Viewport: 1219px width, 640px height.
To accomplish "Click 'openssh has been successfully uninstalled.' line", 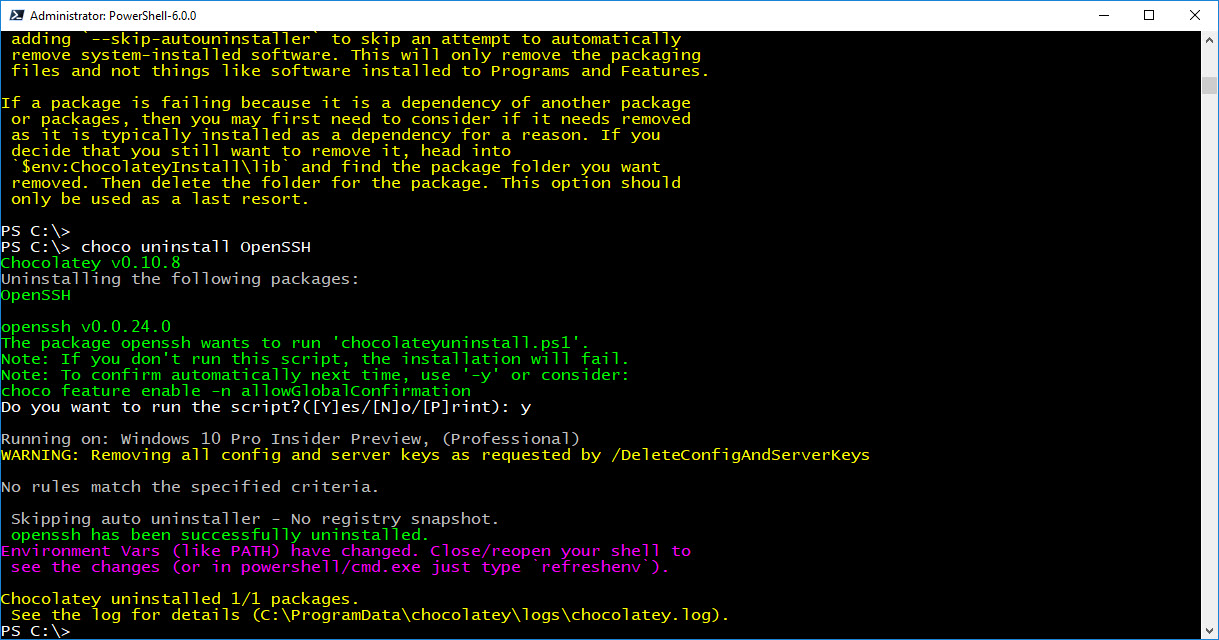I will (x=220, y=535).
